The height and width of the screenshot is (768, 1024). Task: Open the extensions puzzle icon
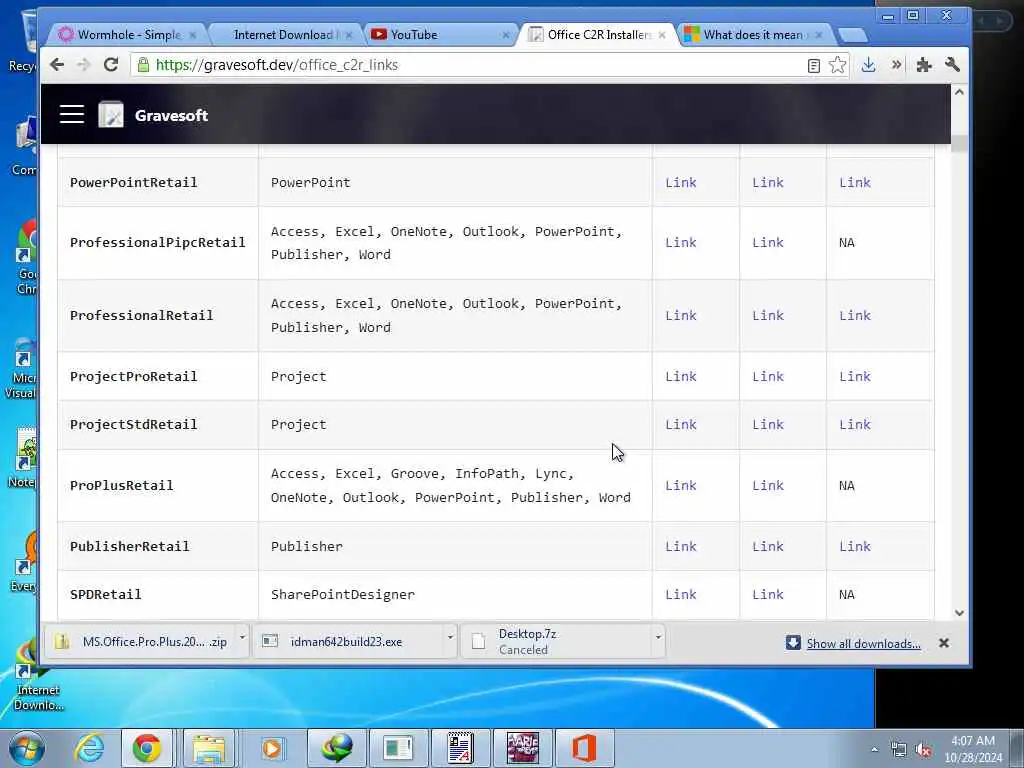pyautogui.click(x=924, y=65)
